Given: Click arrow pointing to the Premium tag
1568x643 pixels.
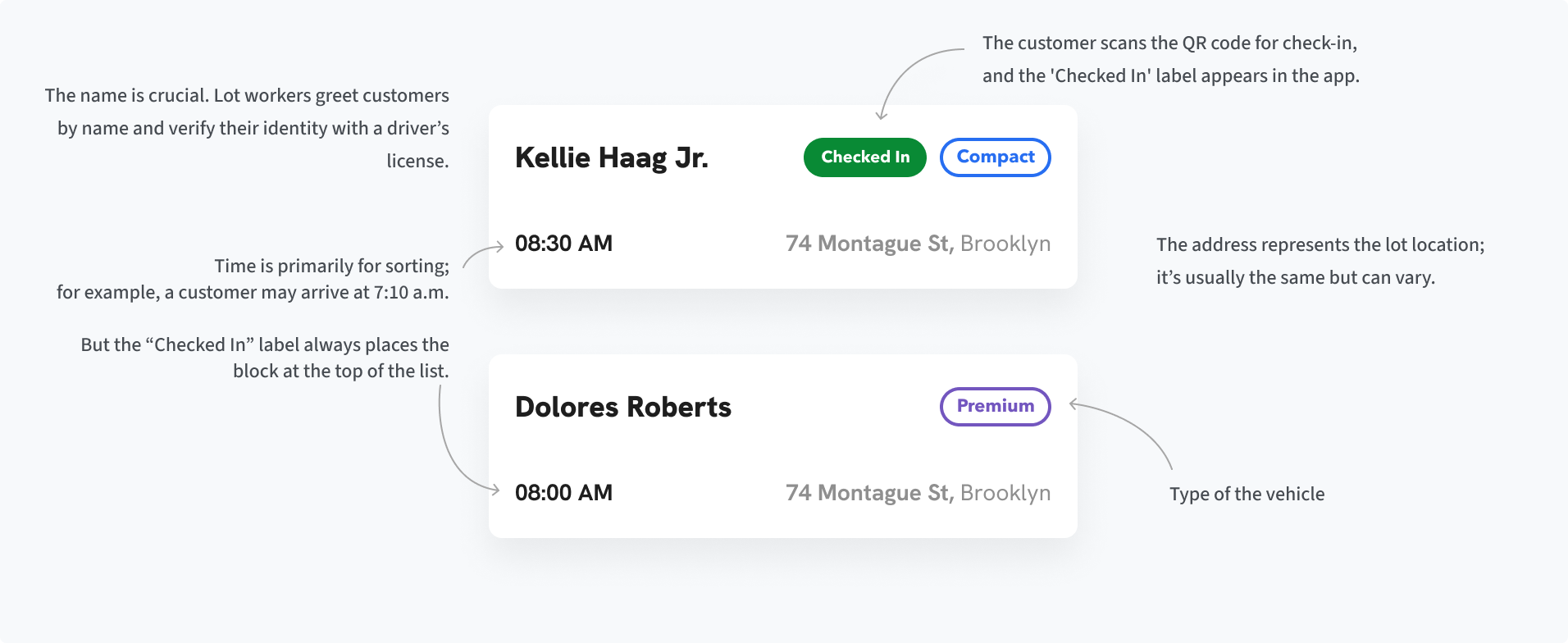Looking at the screenshot, I should pos(1120,434).
